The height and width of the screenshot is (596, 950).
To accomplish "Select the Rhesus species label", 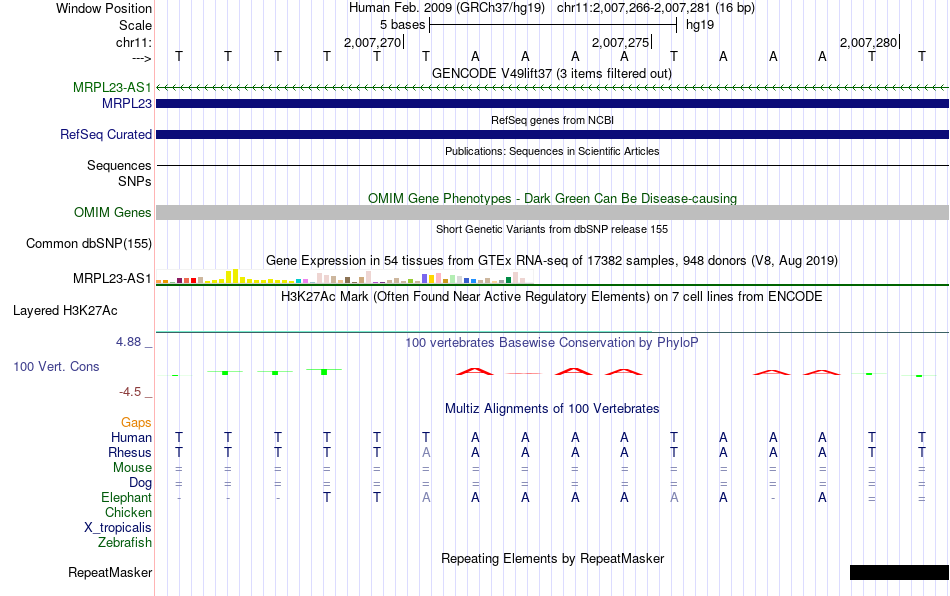I will click(130, 452).
